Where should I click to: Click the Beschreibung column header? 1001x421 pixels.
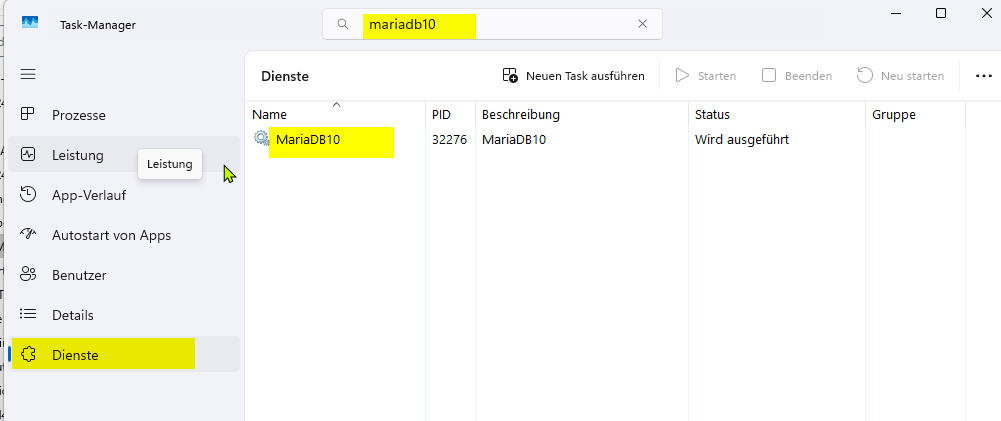(x=582, y=114)
